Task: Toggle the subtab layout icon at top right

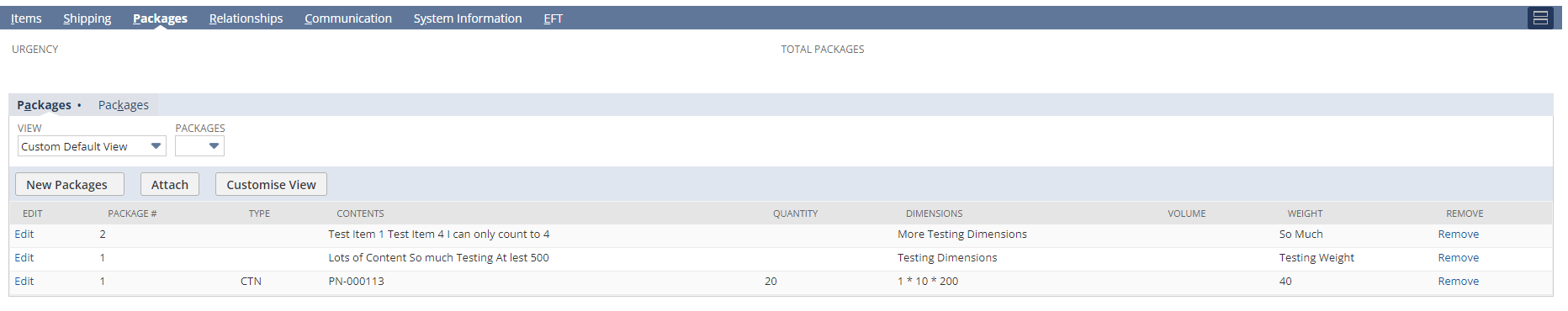Action: point(1540,18)
